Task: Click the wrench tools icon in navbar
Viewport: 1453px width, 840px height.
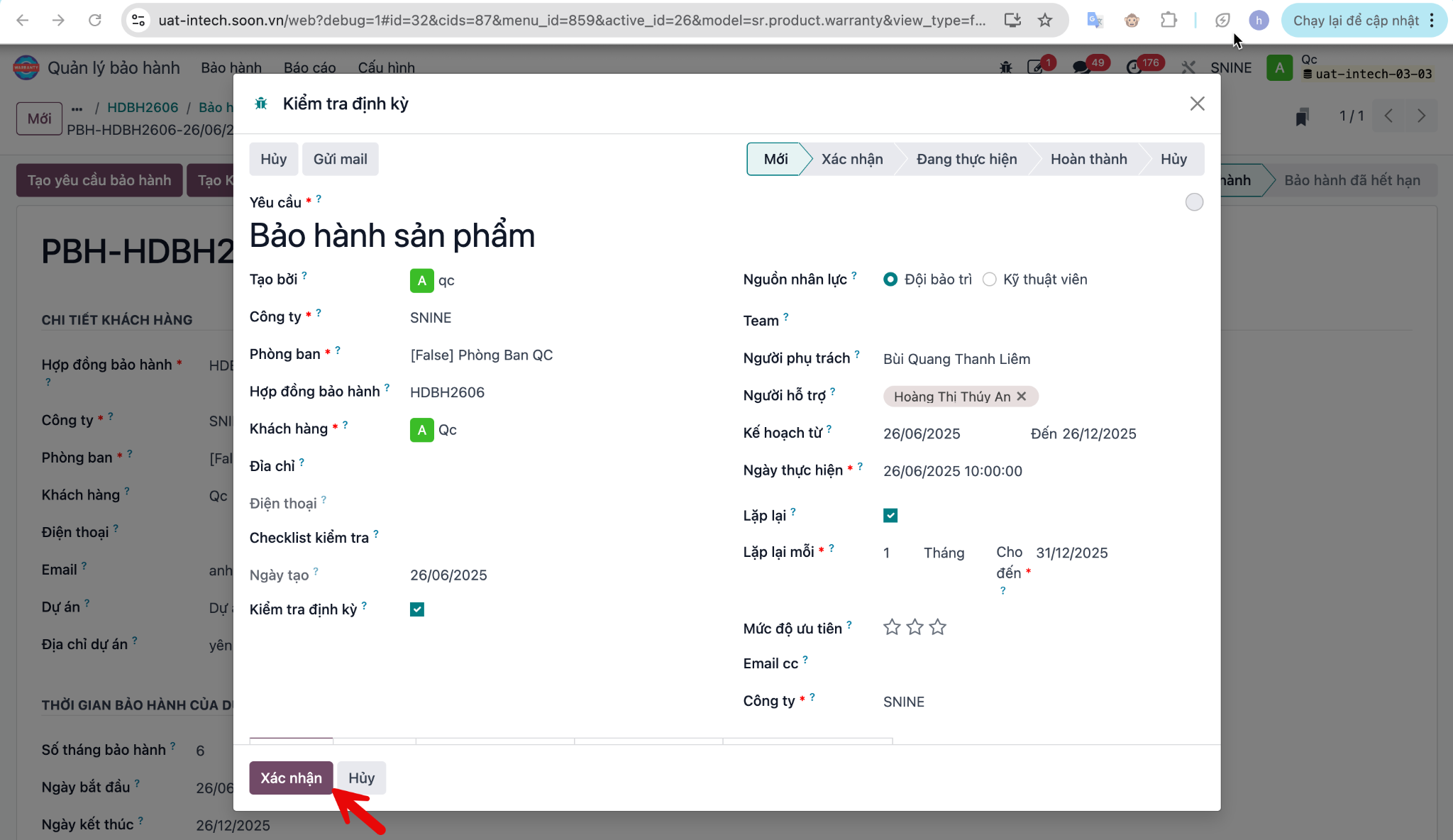Action: pos(1188,67)
